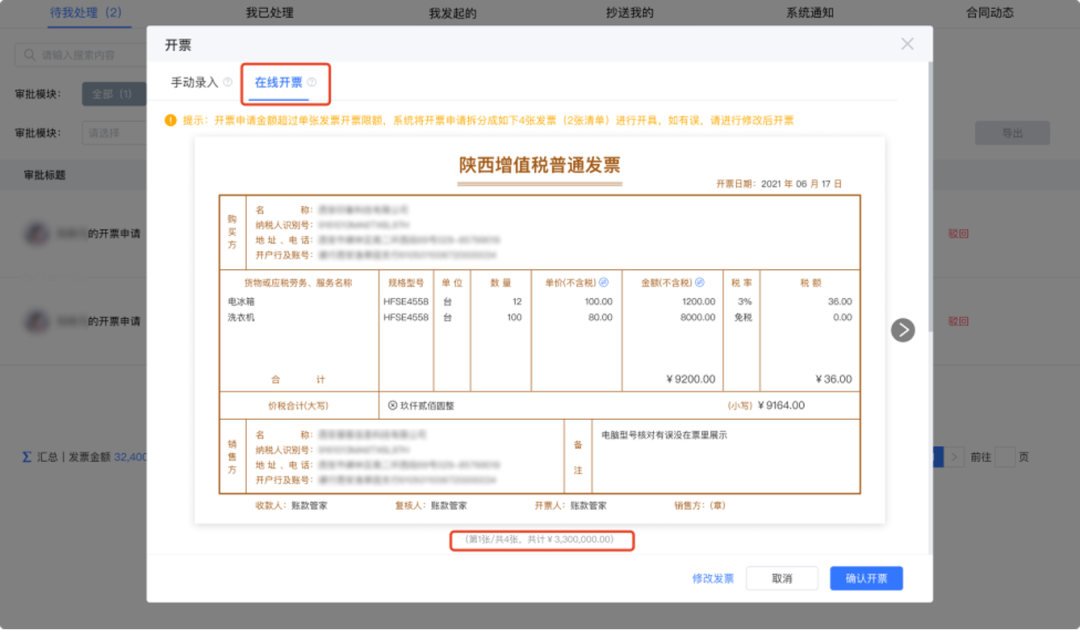Switch to the 手动录入 tab
The height and width of the screenshot is (630, 1080).
(x=194, y=83)
